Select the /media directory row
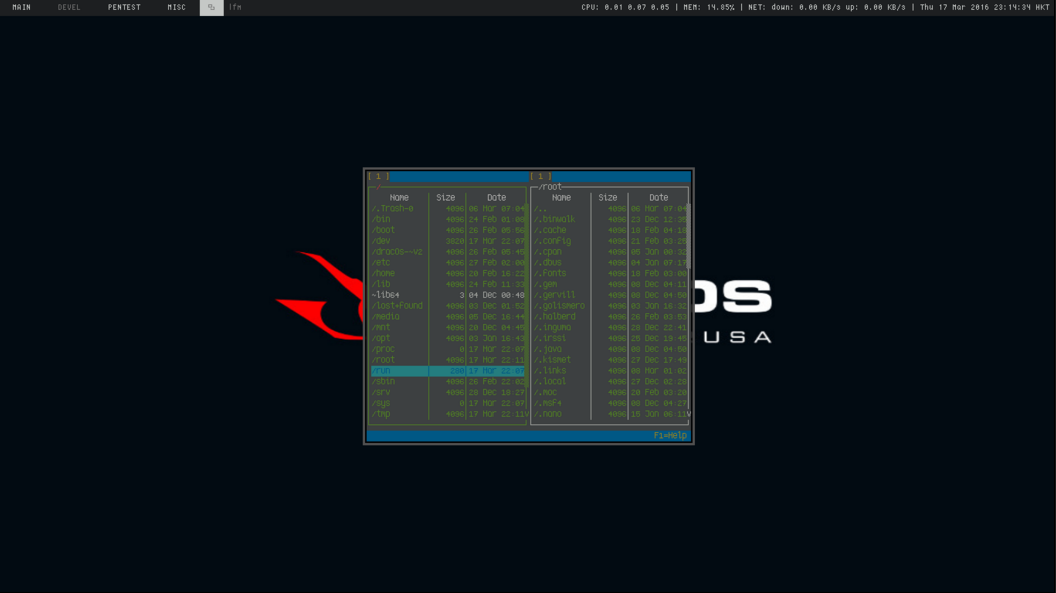Screen dimensions: 1056x593 [x=447, y=316]
